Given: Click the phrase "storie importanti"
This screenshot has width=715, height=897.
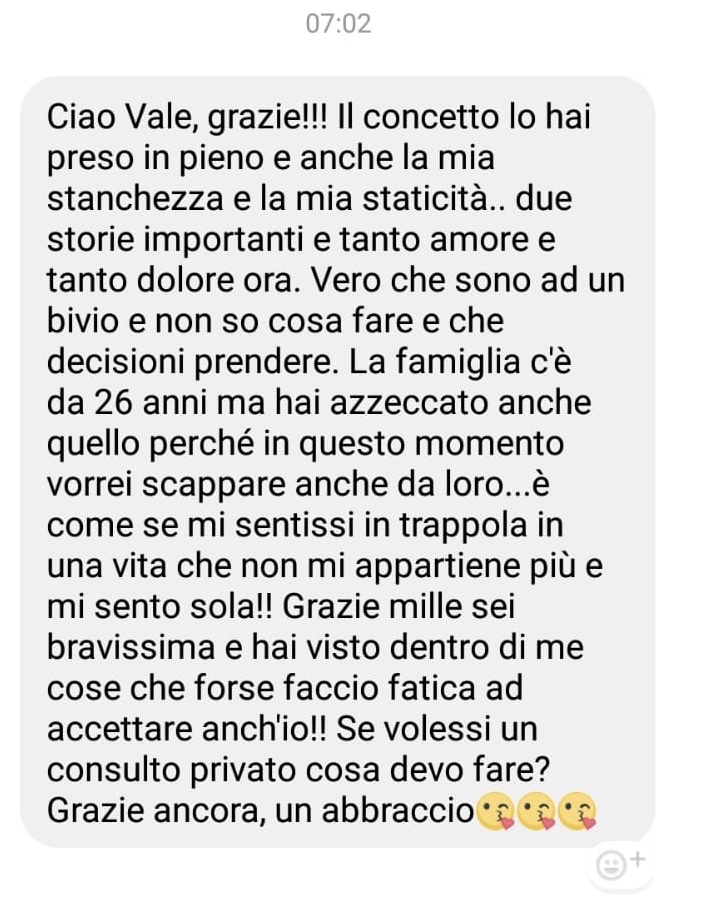Looking at the screenshot, I should click(175, 241).
